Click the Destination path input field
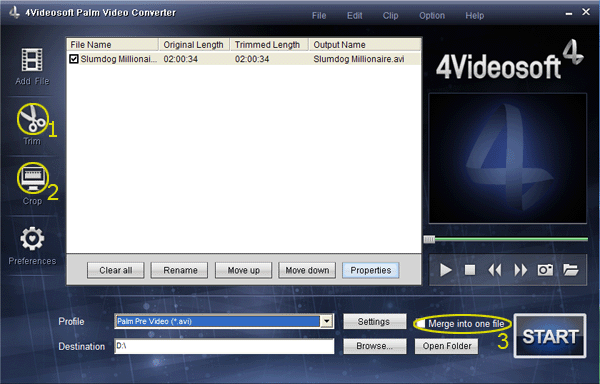 tap(224, 346)
